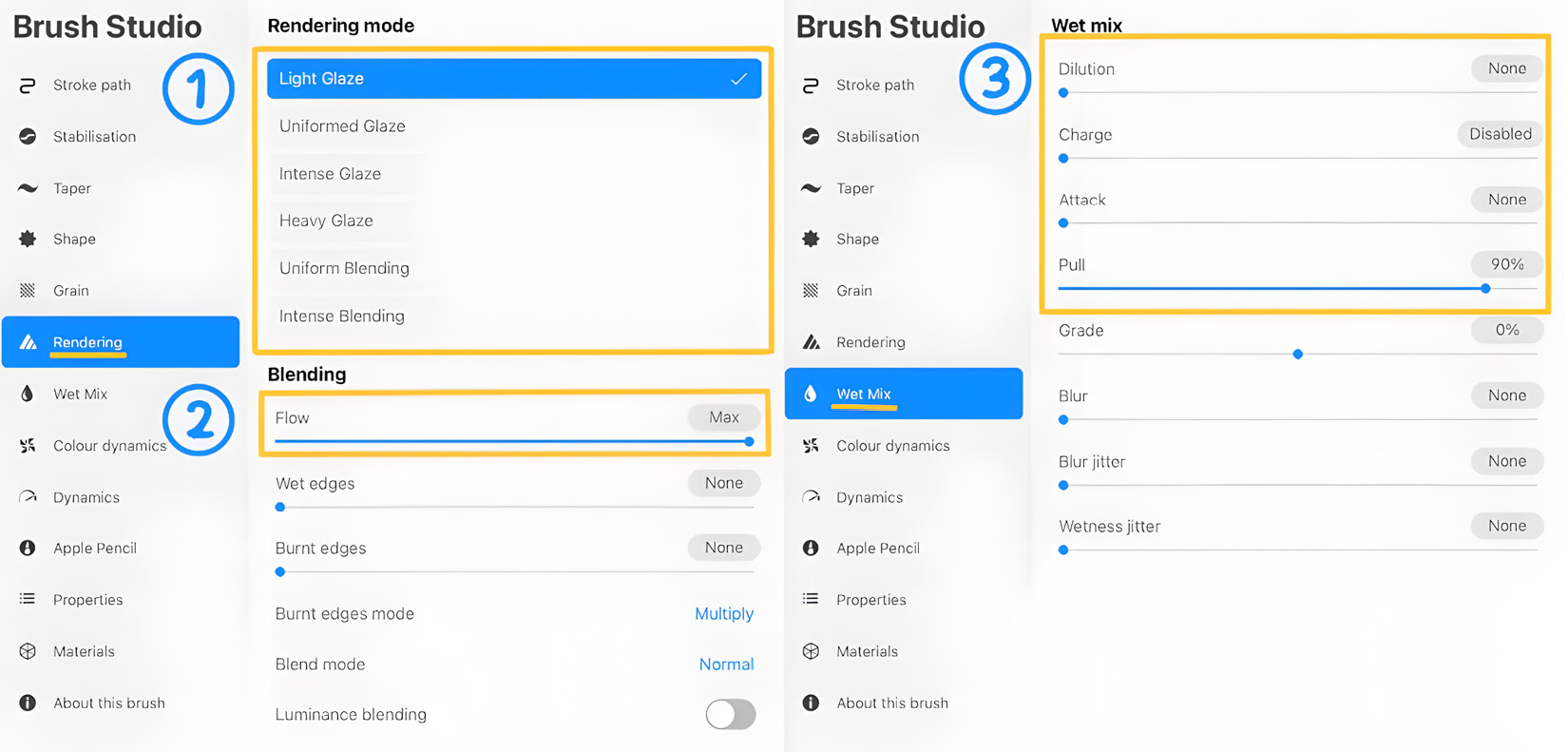Switch to the Rendering tab in left sidebar
The height and width of the screenshot is (752, 1568).
pyautogui.click(x=121, y=342)
